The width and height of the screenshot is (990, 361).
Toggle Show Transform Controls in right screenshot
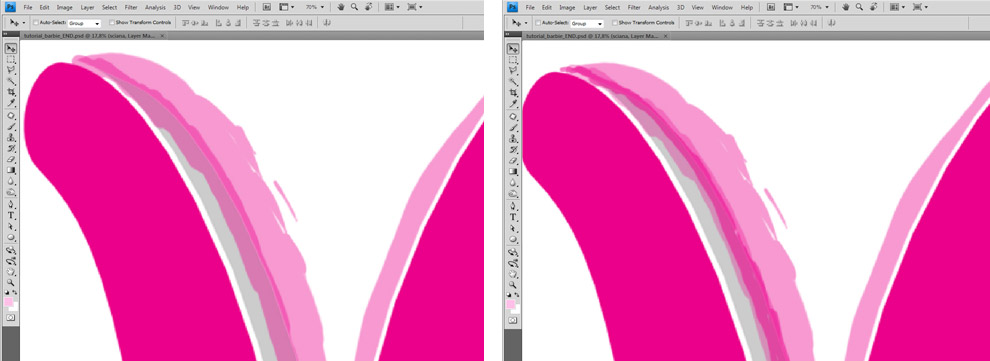point(614,23)
